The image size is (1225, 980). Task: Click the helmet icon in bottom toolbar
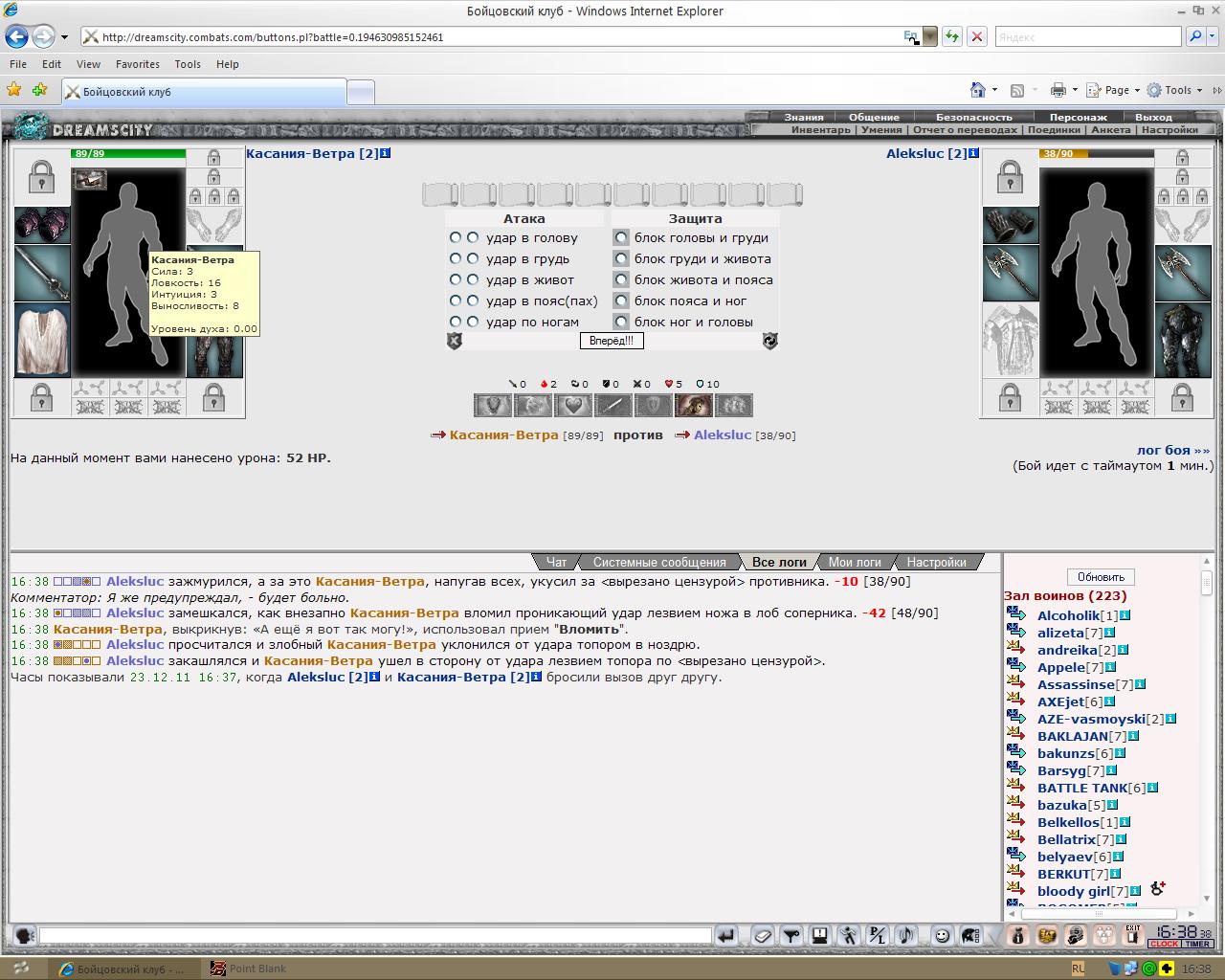coord(969,935)
